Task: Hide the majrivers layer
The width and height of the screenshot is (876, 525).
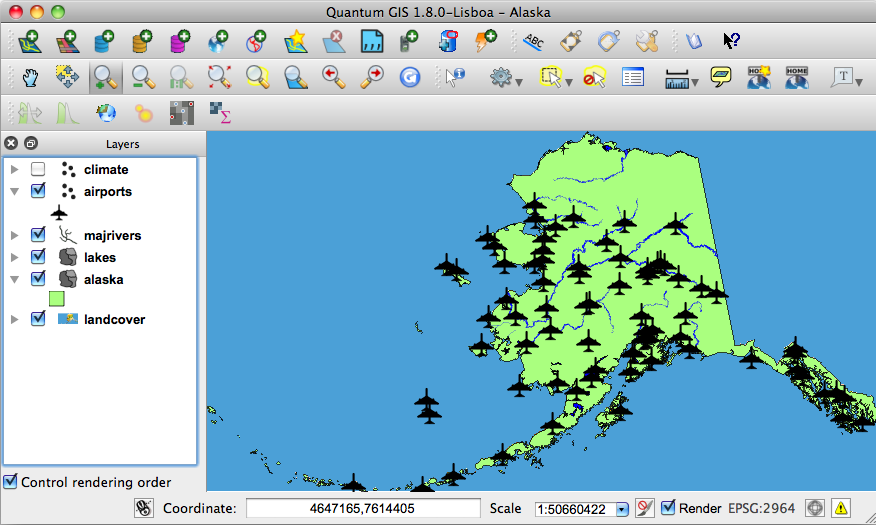Action: click(38, 235)
